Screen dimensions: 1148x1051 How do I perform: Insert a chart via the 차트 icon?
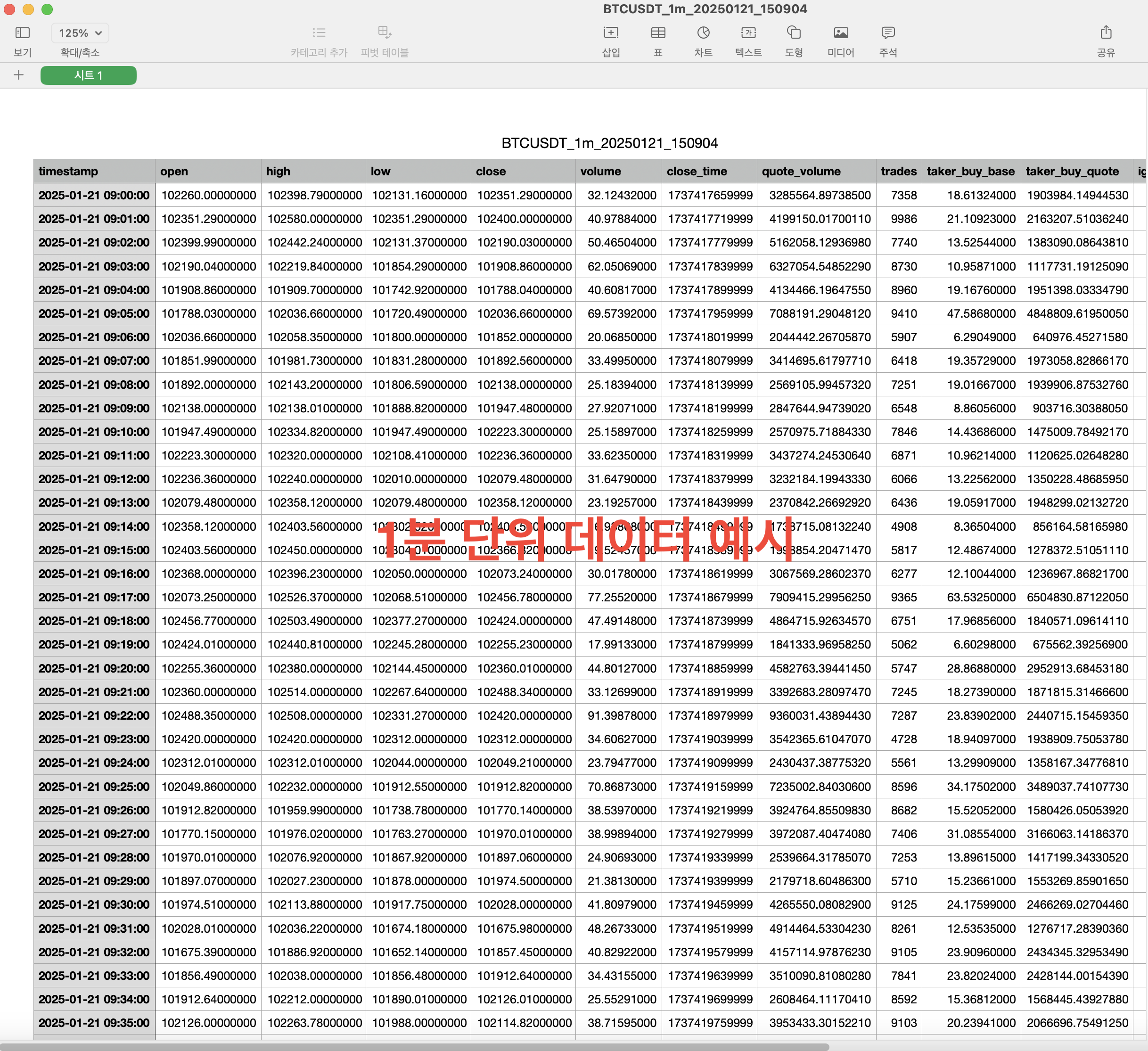(703, 33)
